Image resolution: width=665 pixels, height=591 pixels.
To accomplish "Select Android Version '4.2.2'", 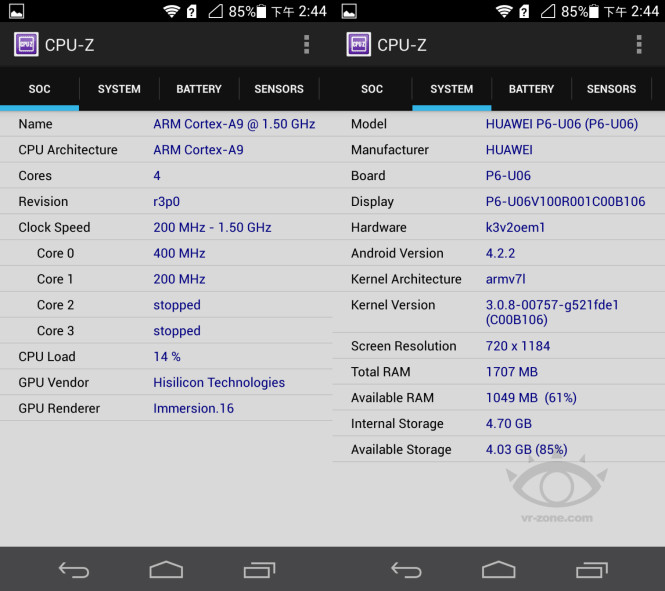I will click(x=500, y=254).
